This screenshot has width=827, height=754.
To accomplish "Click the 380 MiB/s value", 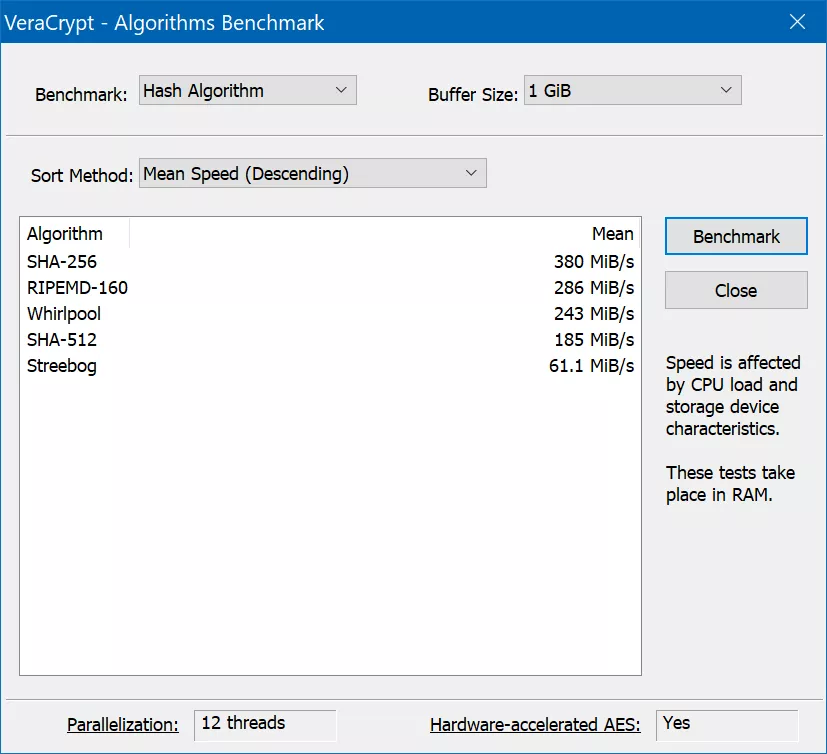I will [594, 262].
